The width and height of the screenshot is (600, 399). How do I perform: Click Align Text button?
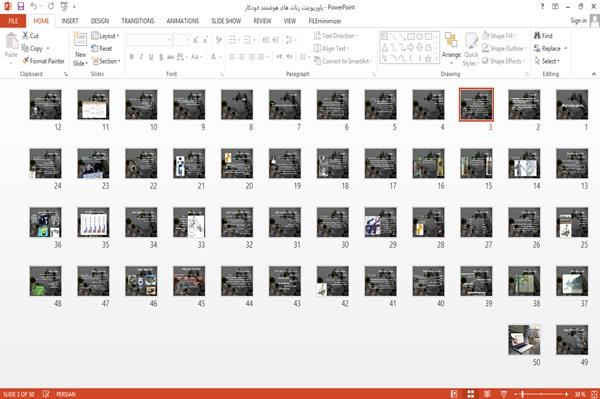click(x=331, y=48)
